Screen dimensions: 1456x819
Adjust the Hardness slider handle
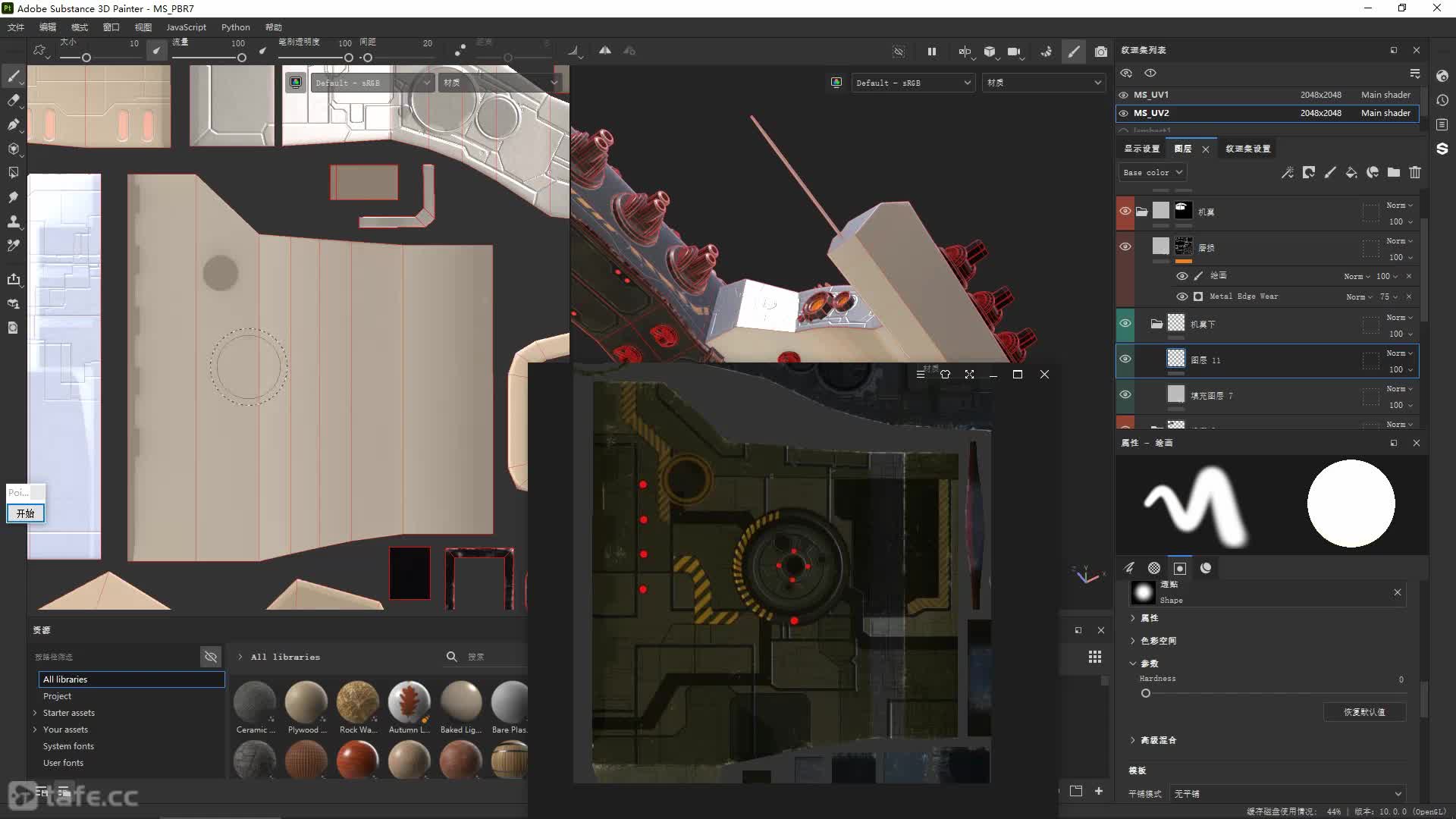(x=1146, y=693)
